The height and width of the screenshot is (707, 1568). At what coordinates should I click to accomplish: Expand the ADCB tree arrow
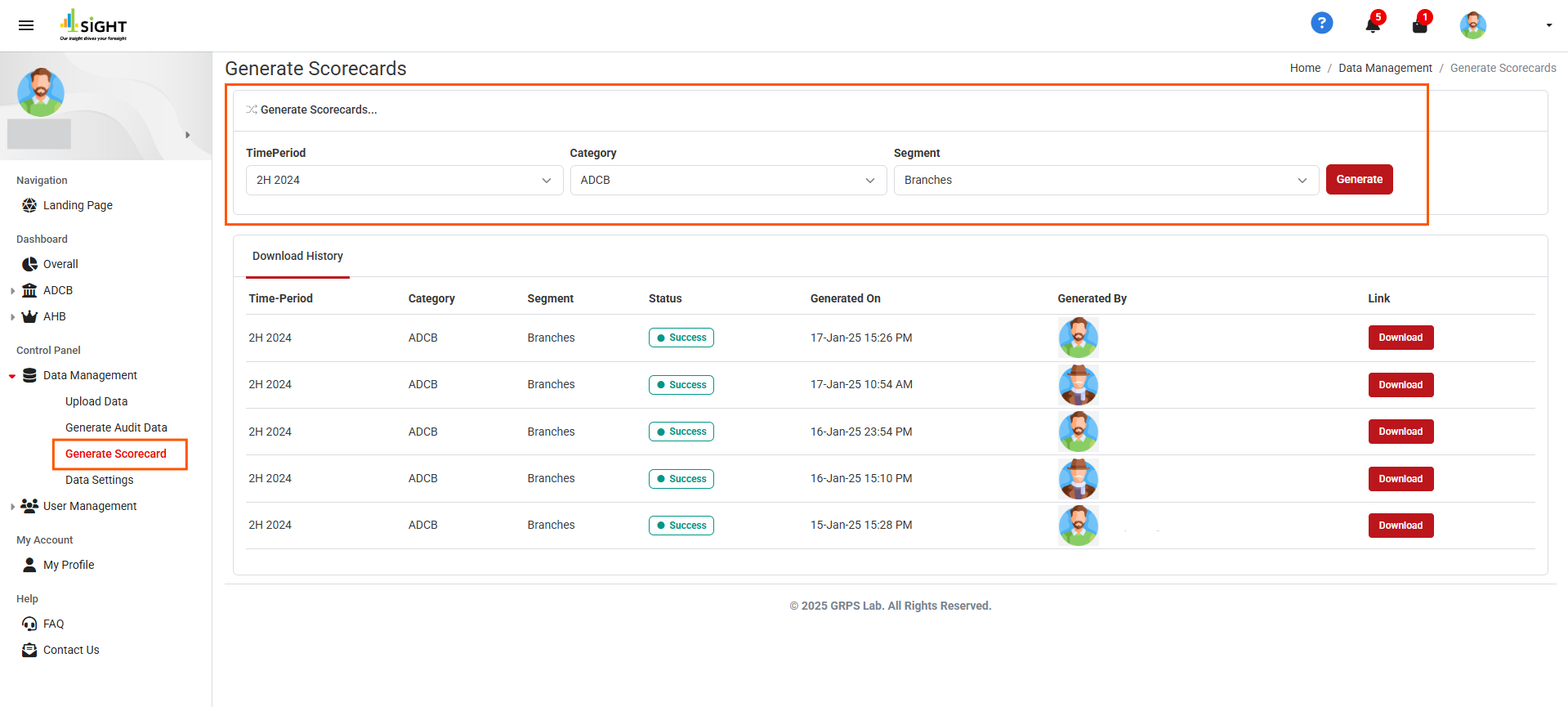tap(12, 290)
